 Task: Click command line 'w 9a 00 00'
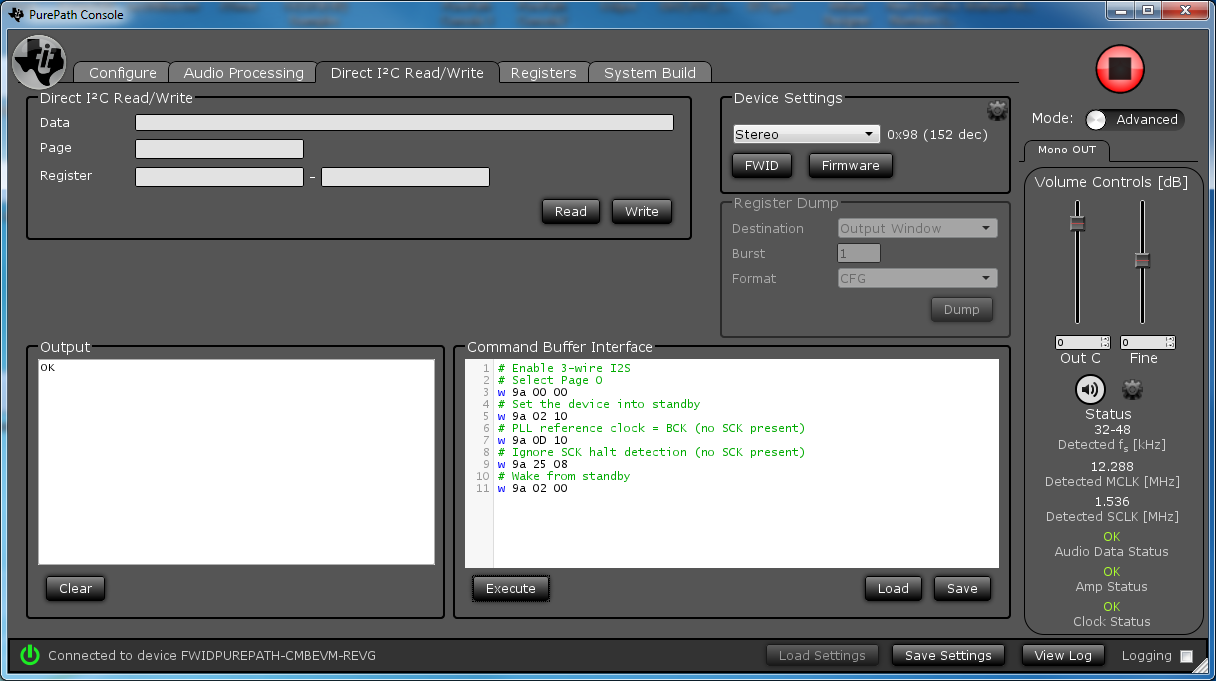pos(532,392)
